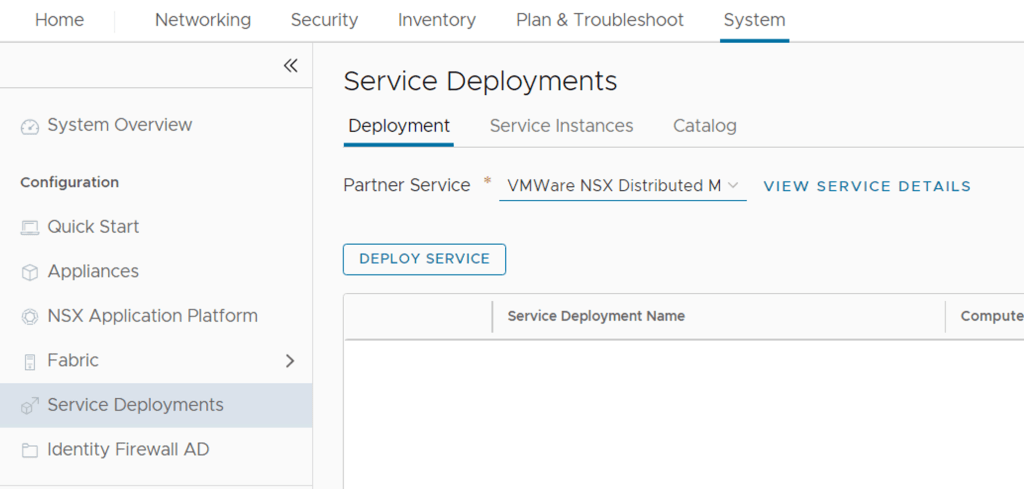The image size is (1024, 489).
Task: Open the Networking menu
Action: click(203, 20)
